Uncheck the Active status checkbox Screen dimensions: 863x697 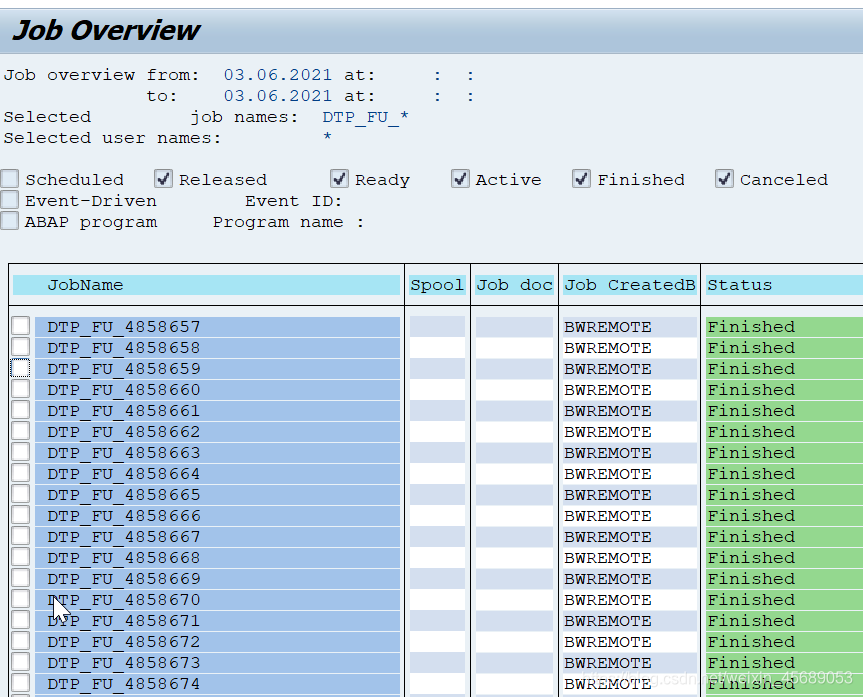[460, 179]
